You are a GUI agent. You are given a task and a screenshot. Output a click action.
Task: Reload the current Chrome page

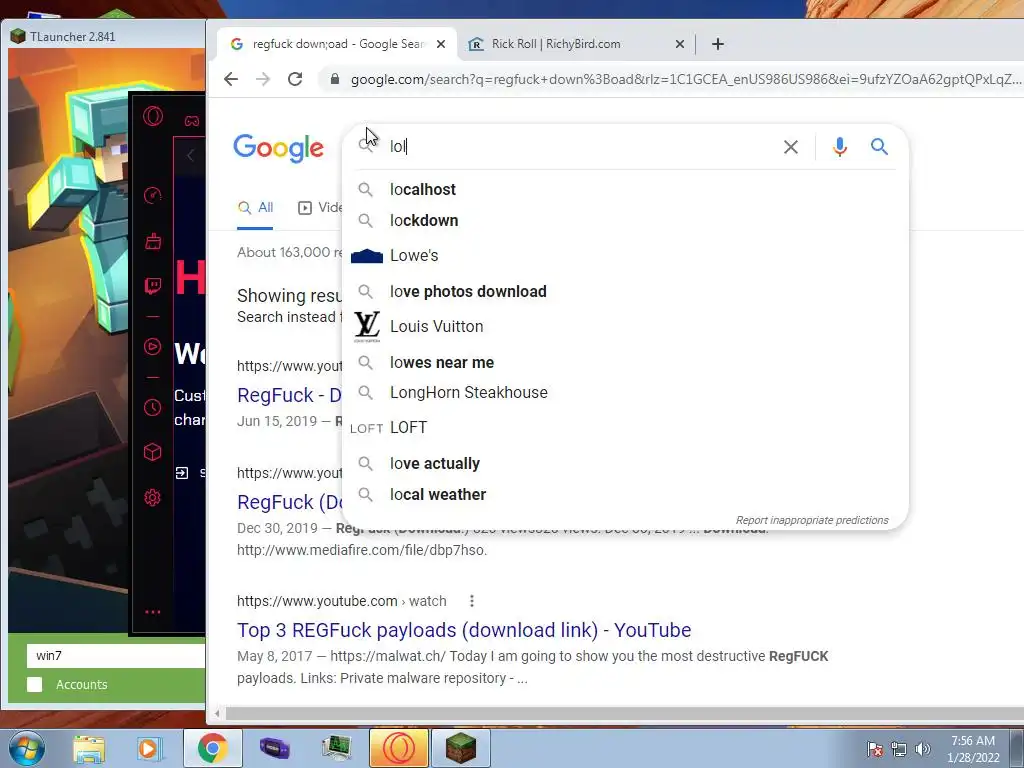(x=295, y=79)
